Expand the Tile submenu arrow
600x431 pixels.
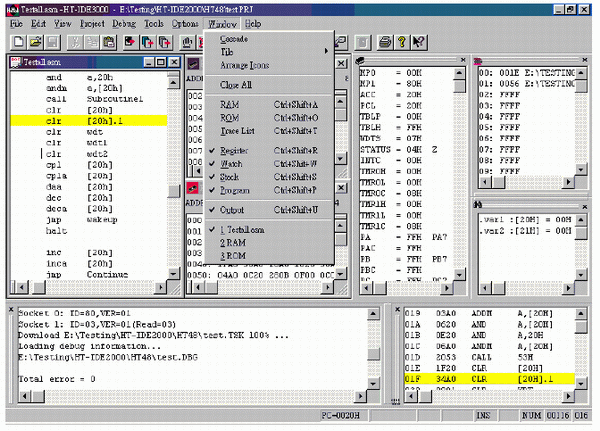326,51
